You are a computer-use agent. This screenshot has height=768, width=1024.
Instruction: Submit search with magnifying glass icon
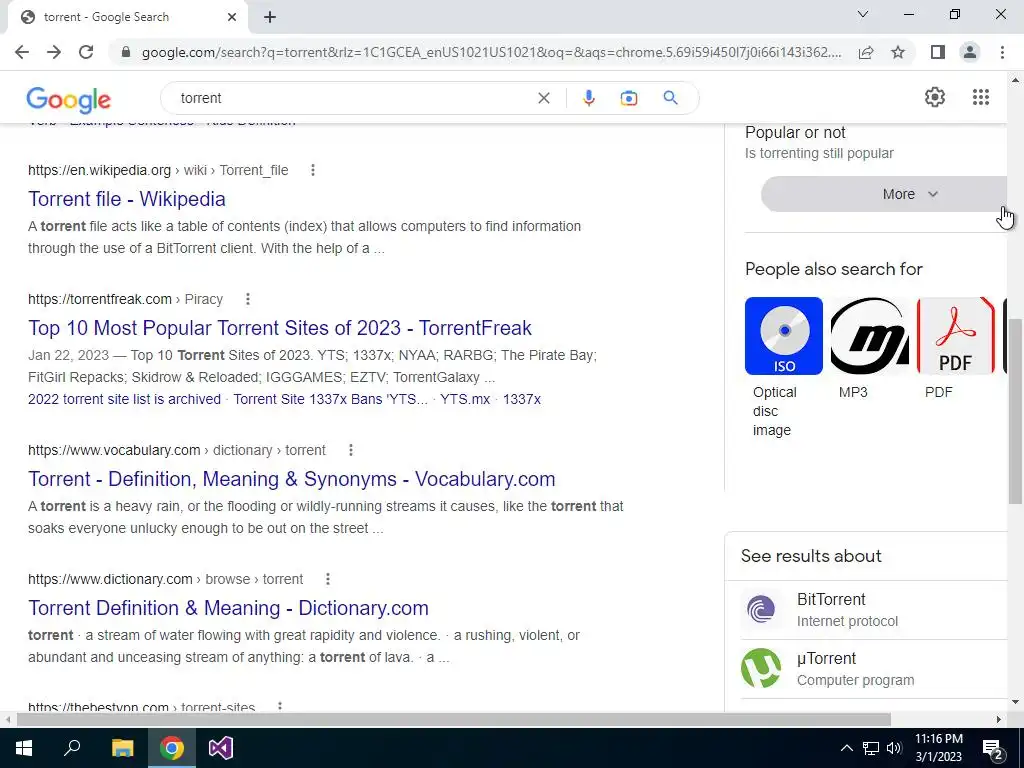coord(670,98)
